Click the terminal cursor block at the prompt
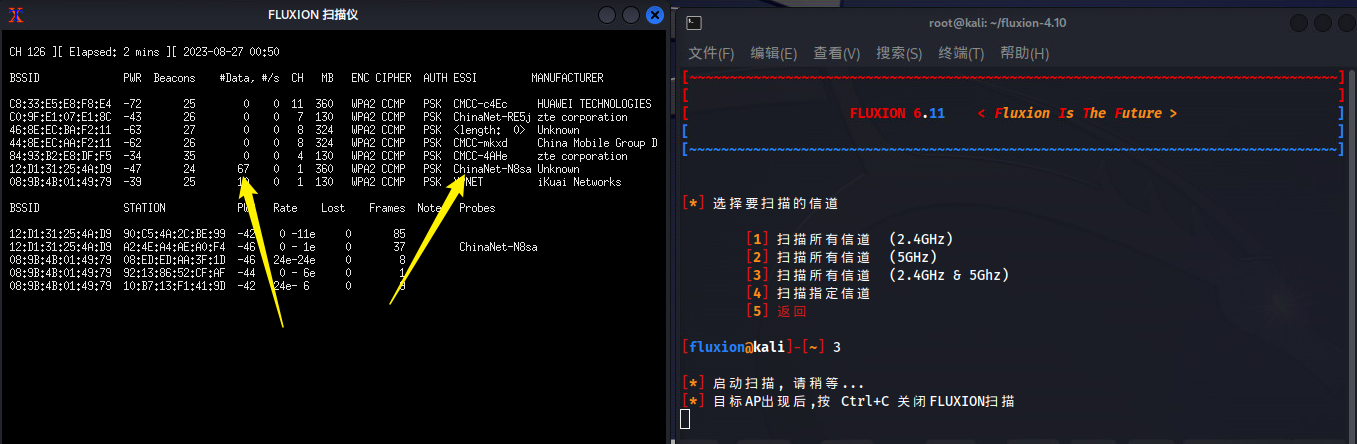 pos(685,418)
